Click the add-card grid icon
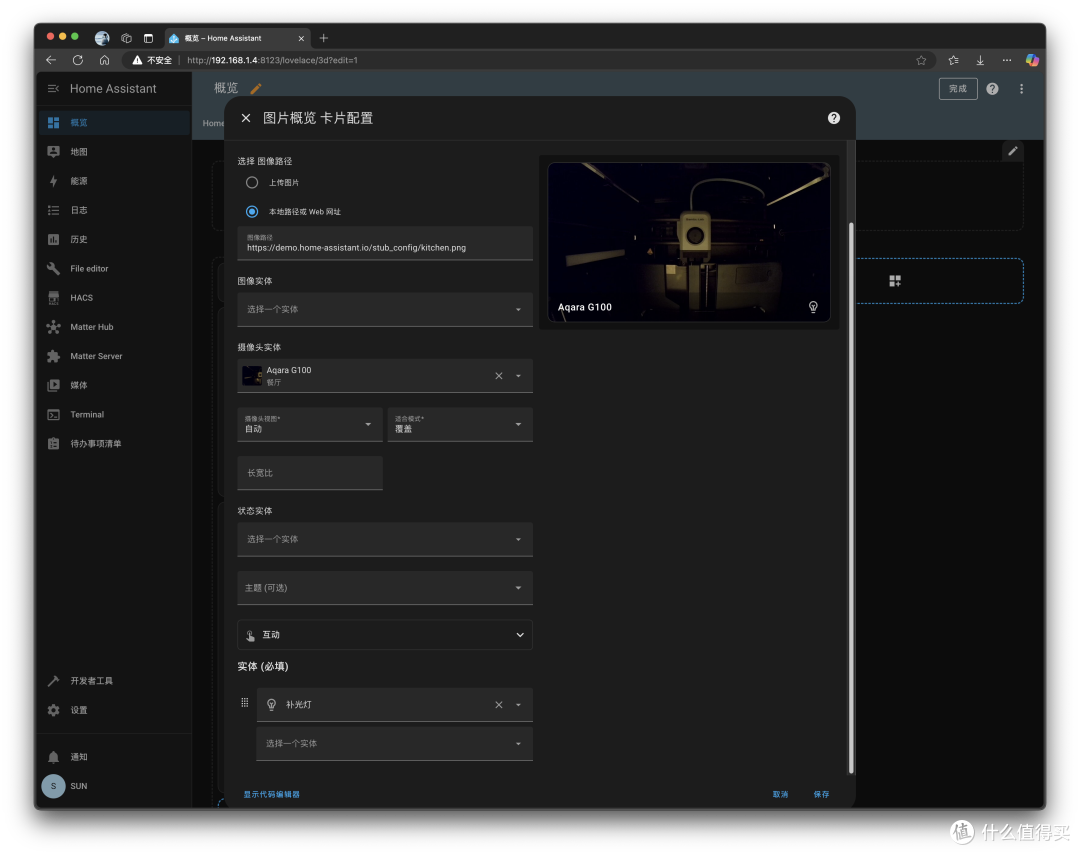This screenshot has height=855, width=1080. (895, 280)
